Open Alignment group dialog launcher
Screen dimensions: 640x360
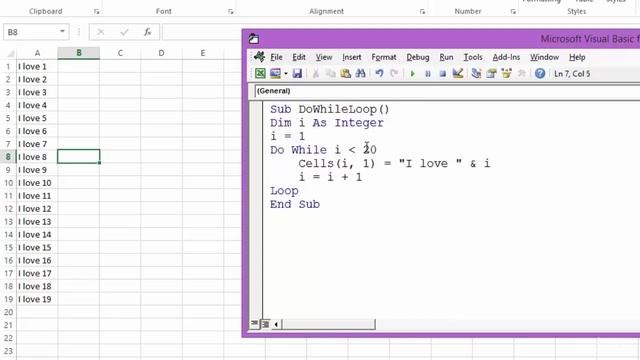pos(422,11)
